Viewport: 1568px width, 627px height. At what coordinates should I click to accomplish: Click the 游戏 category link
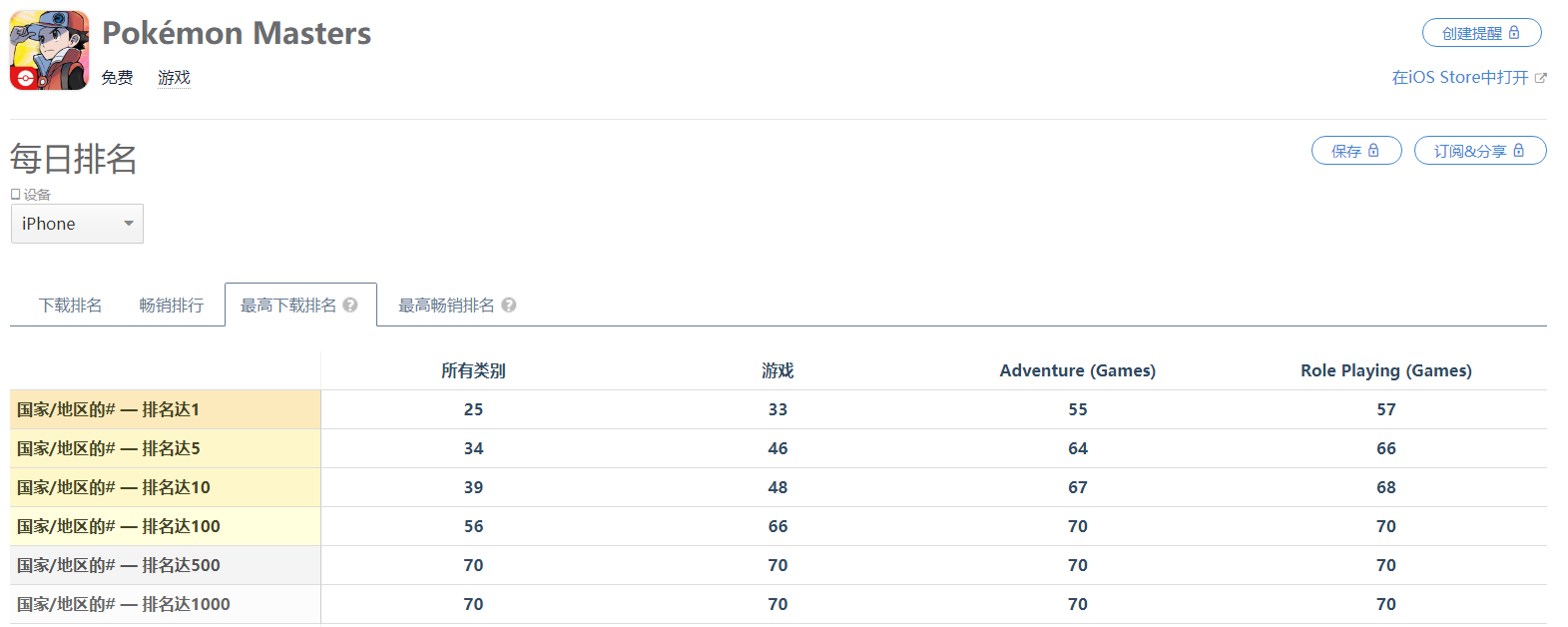(174, 78)
